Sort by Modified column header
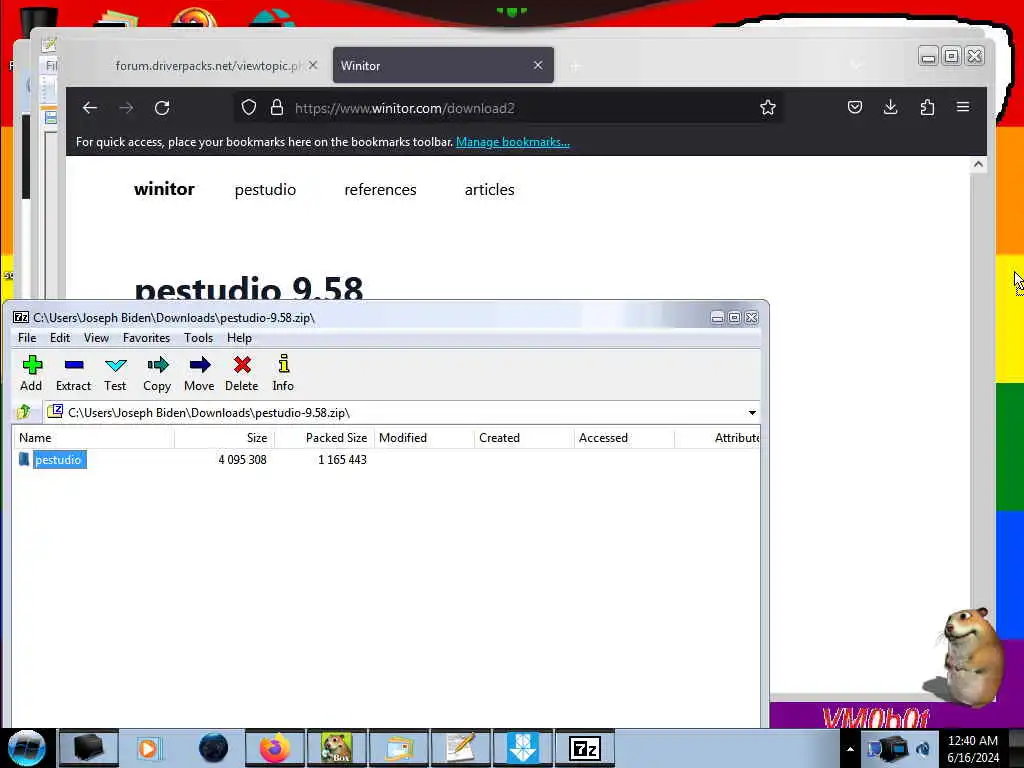1024x768 pixels. 424,438
